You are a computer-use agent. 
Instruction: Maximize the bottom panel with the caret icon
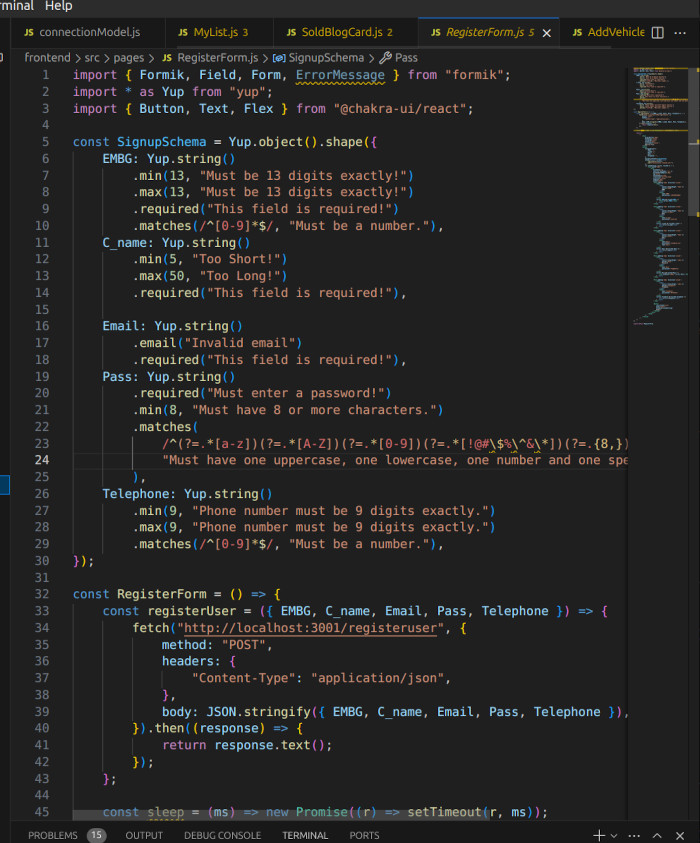click(x=657, y=835)
